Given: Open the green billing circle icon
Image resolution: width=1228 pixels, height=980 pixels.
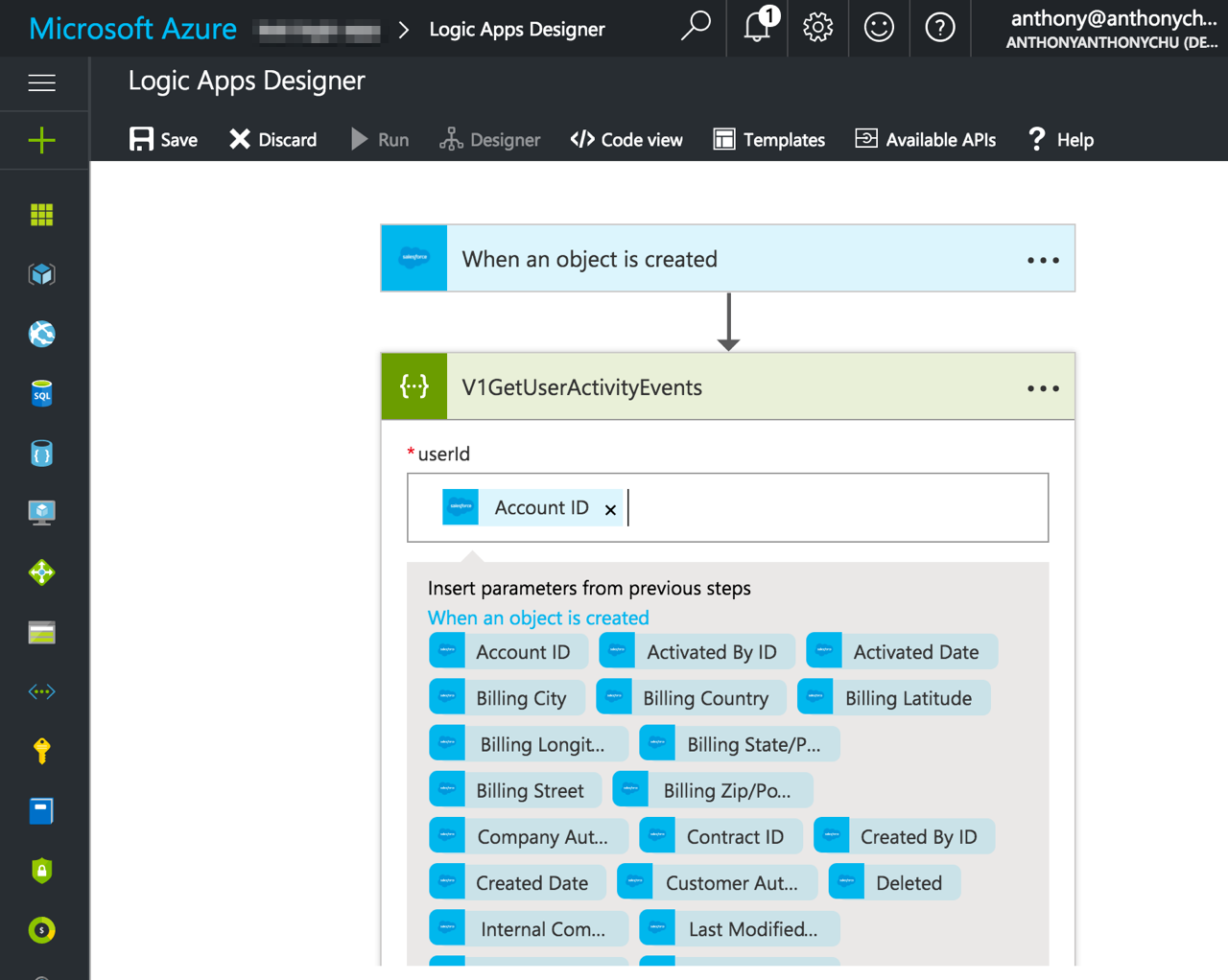Looking at the screenshot, I should (x=41, y=930).
